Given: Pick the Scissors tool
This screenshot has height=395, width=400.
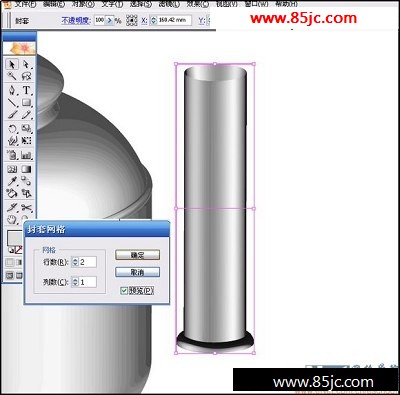Looking at the screenshot, I should (x=26, y=208).
